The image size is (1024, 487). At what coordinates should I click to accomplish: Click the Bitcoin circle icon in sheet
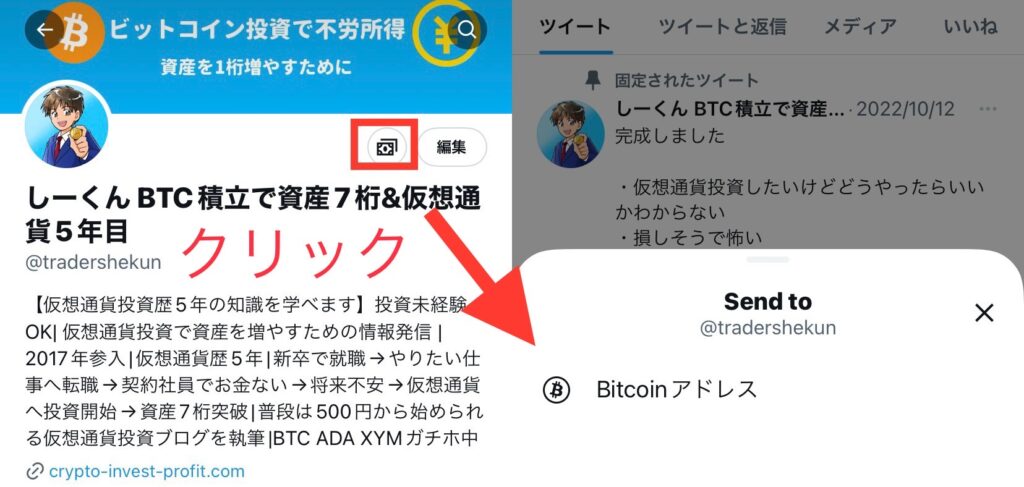tap(556, 390)
